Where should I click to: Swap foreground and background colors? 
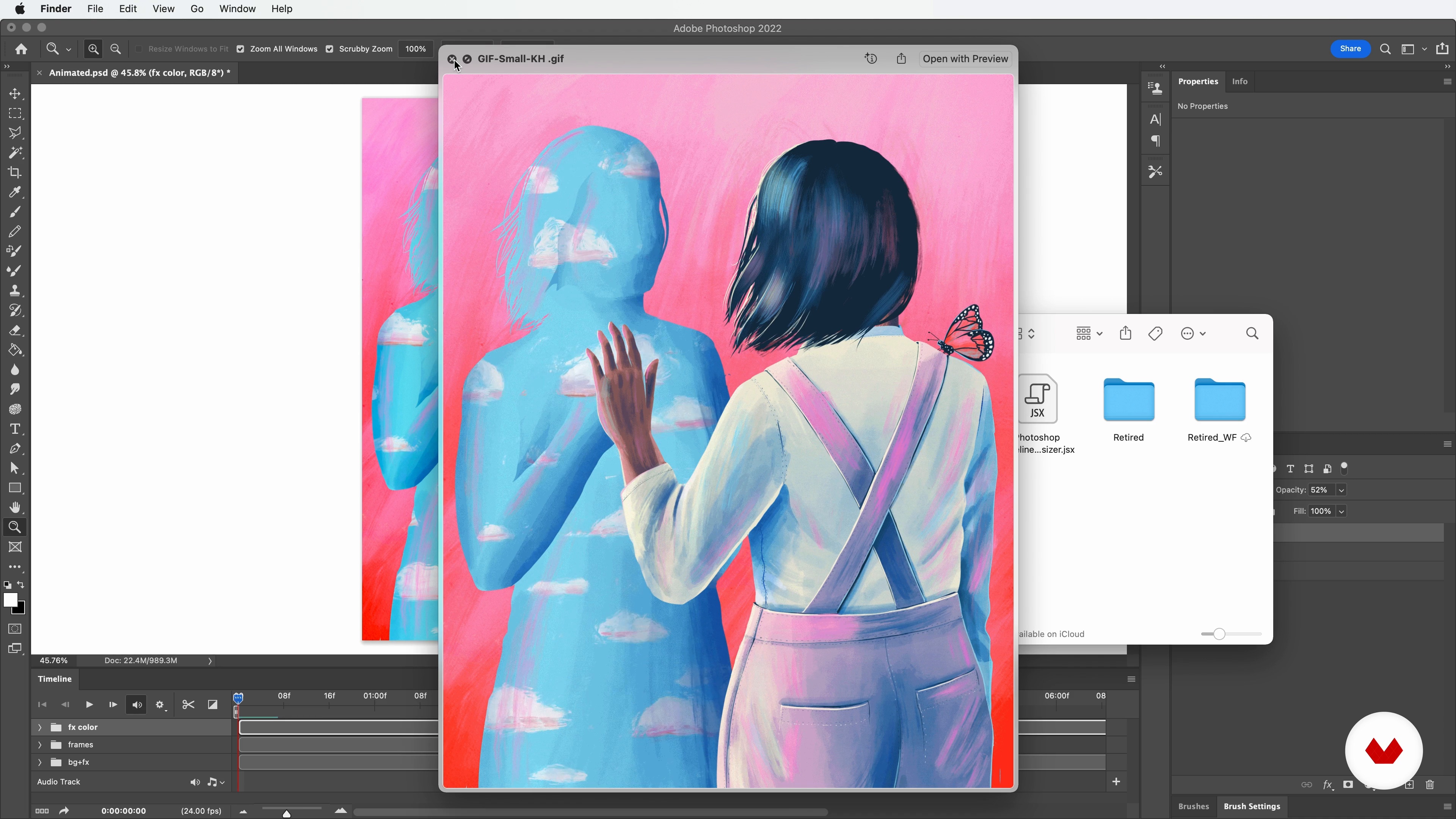pos(21,585)
